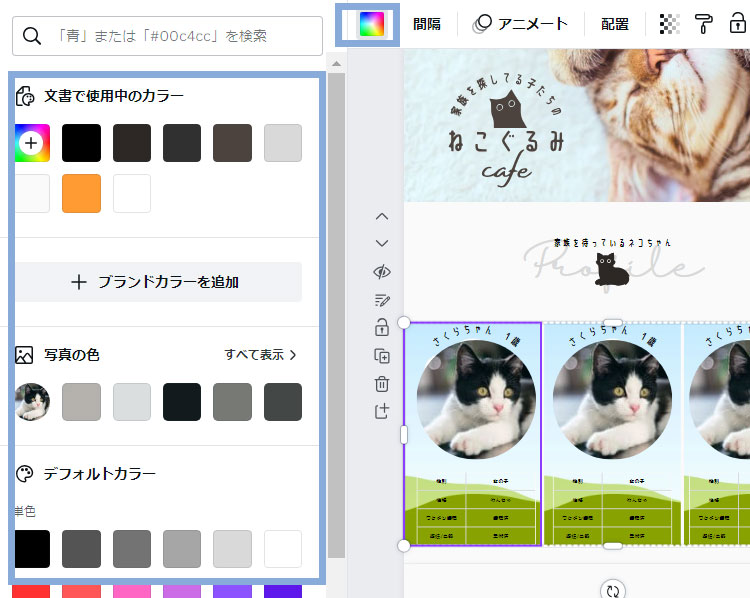Click the lock icon in top toolbar
Viewport: 750px width, 598px height.
(737, 23)
